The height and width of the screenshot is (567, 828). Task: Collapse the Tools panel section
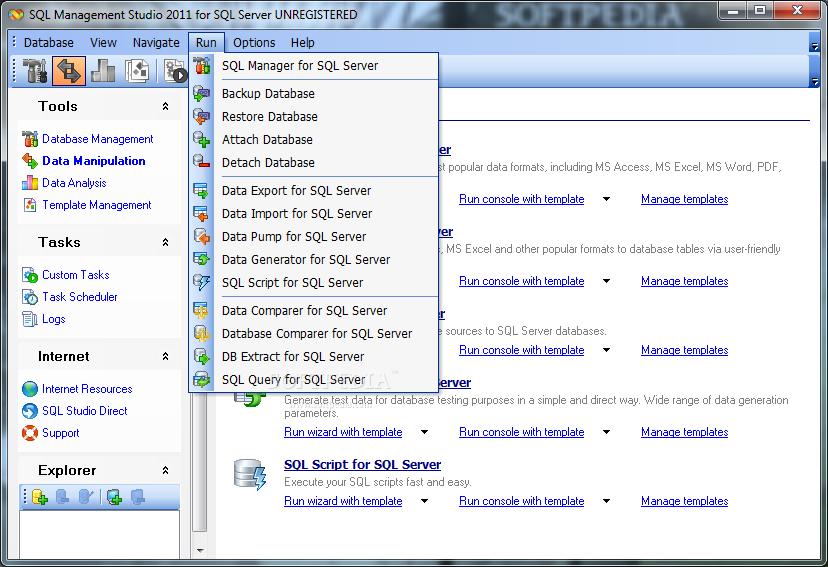coord(165,106)
